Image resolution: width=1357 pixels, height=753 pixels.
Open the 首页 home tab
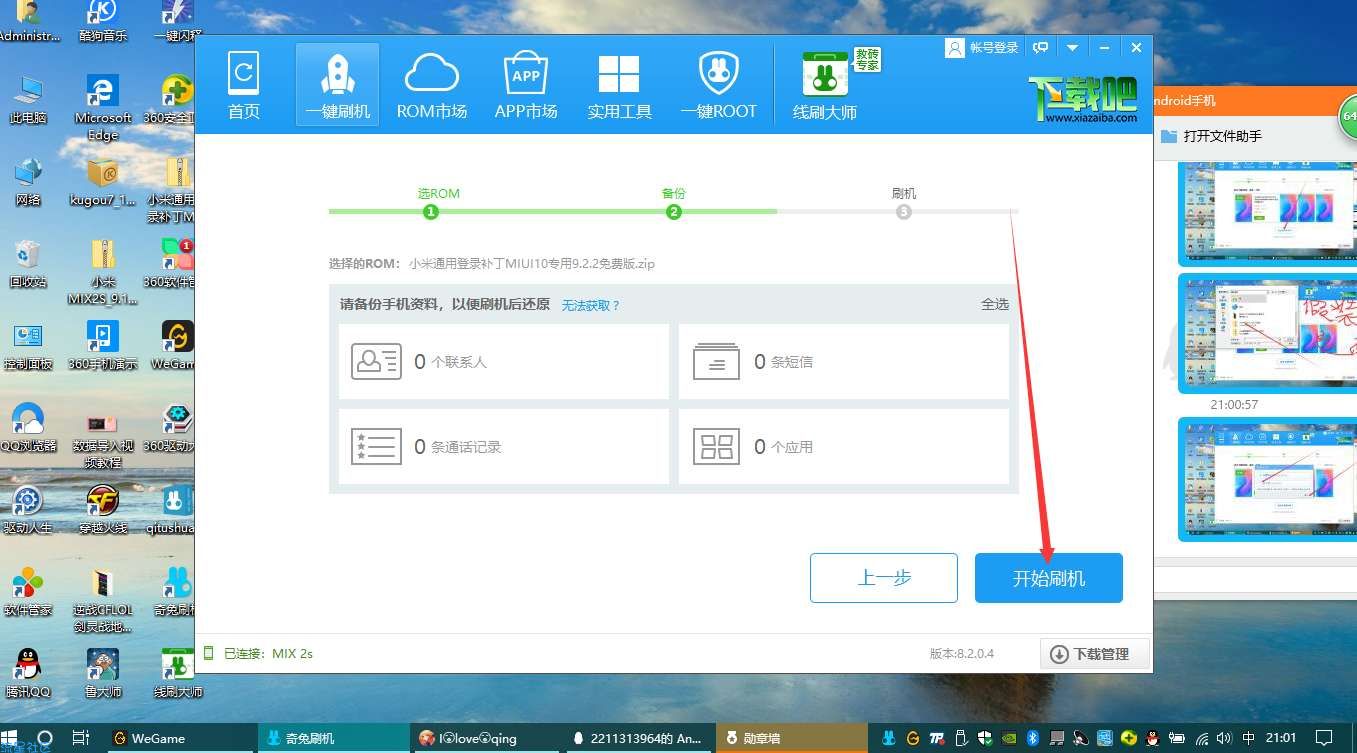[244, 86]
